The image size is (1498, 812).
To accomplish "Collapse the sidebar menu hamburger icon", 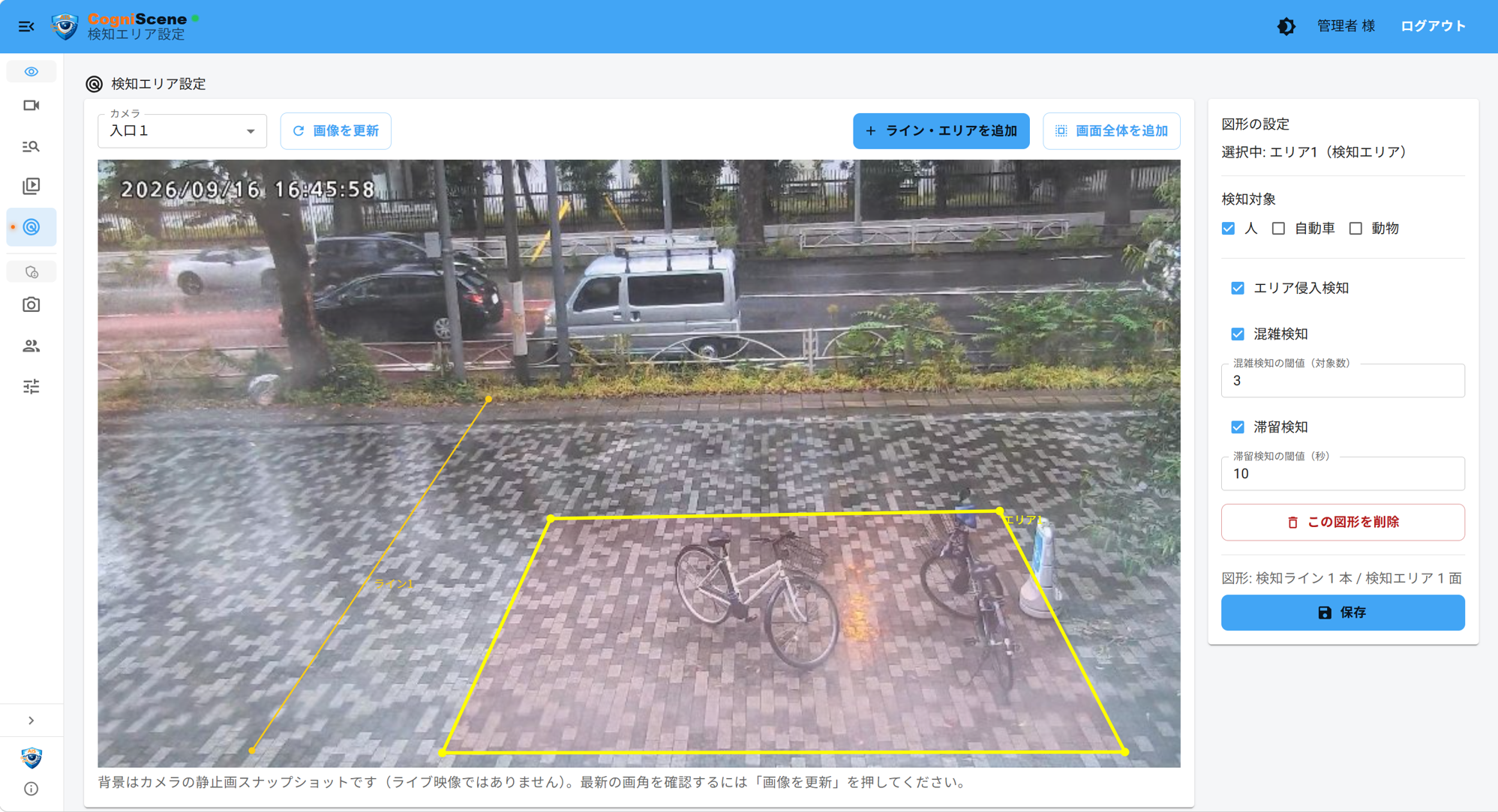I will 26,26.
